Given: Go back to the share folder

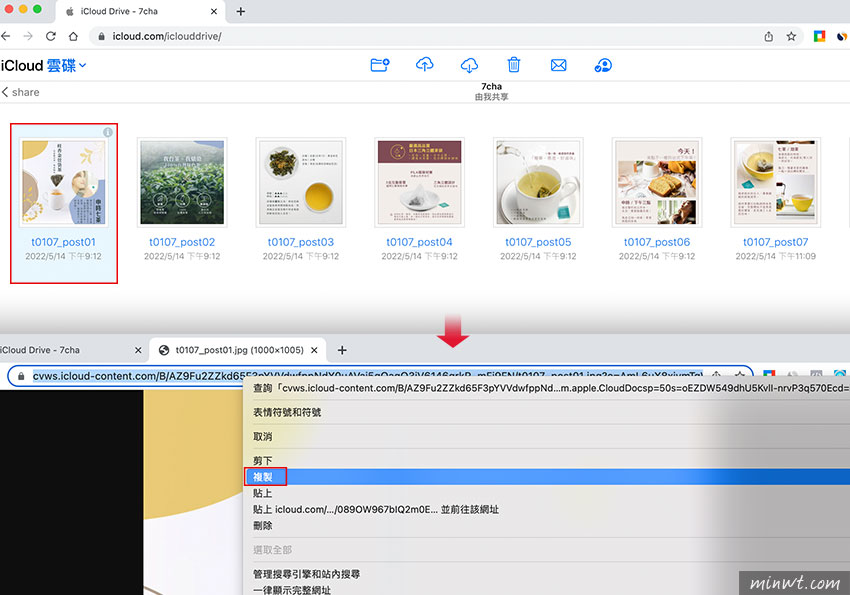Looking at the screenshot, I should [x=21, y=92].
